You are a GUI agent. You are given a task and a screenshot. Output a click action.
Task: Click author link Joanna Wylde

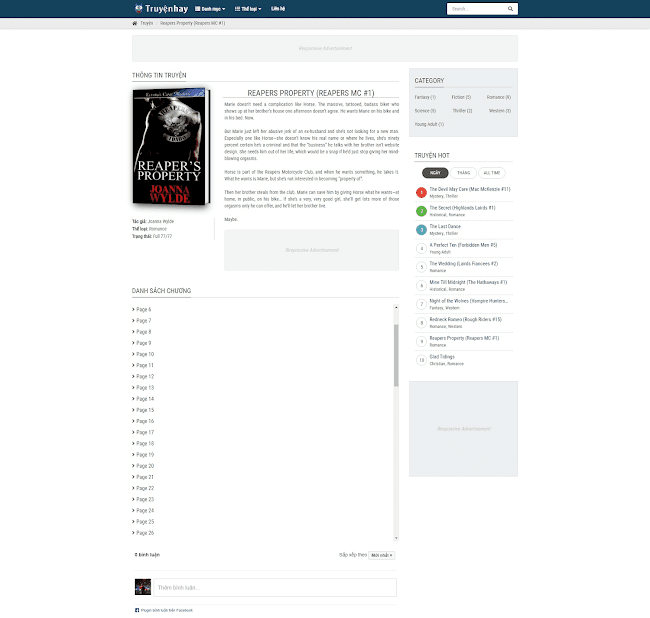161,221
